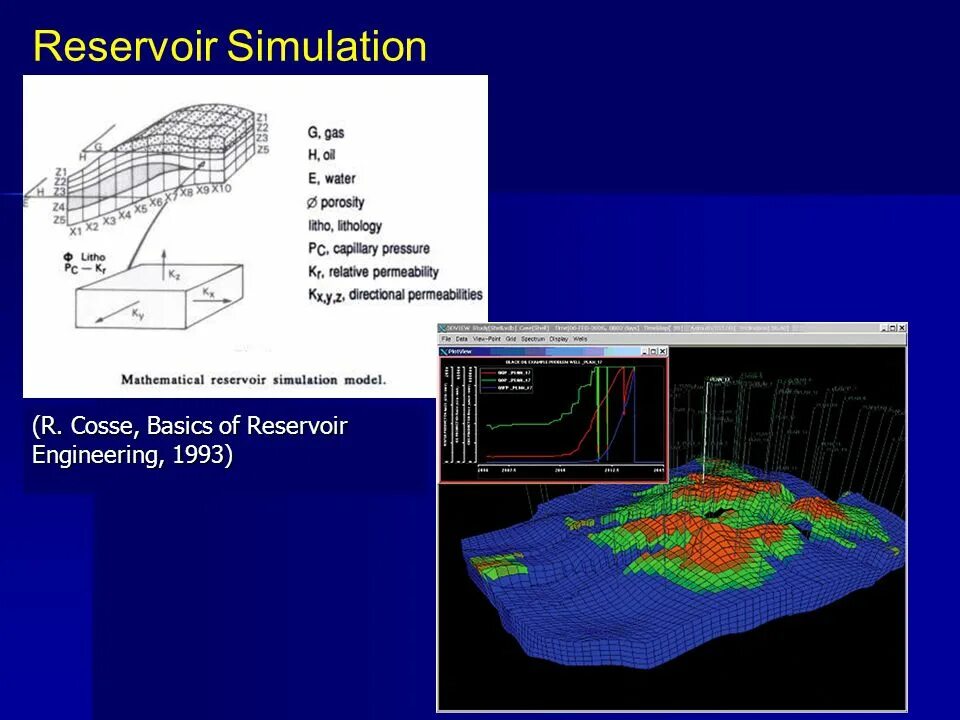The image size is (960, 720).
Task: Click the R. Cosse citation text
Action: coord(190,440)
